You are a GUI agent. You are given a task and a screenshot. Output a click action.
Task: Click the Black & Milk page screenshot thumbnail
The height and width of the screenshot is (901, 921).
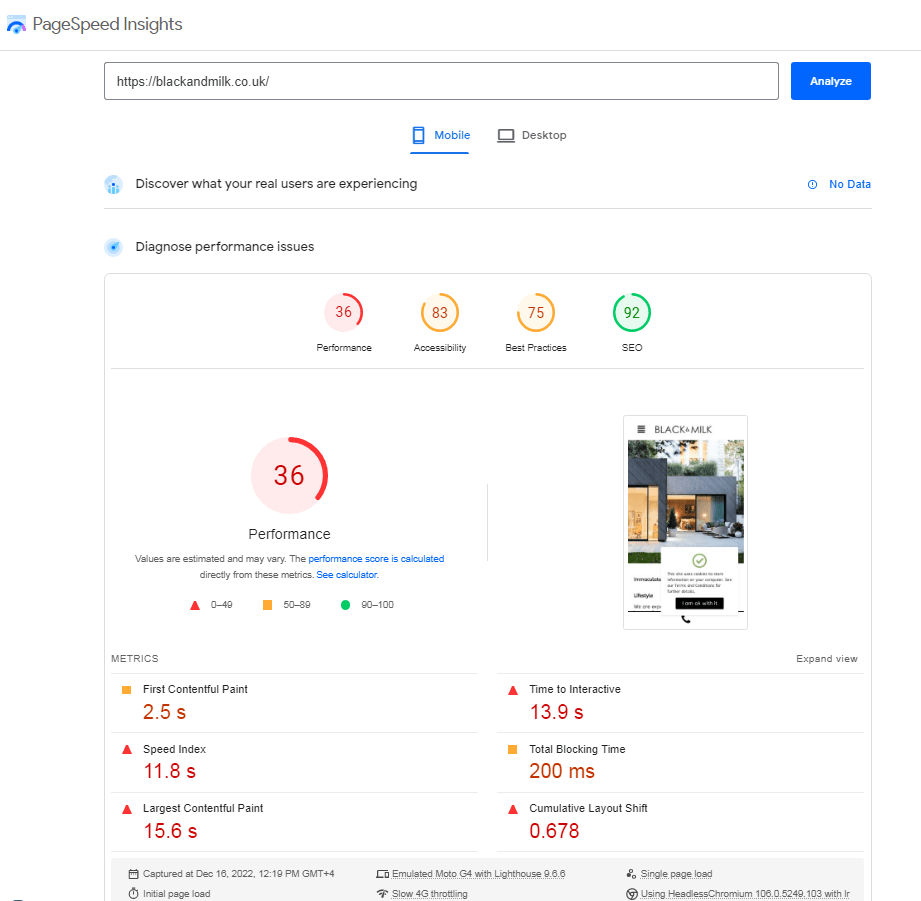[x=685, y=523]
